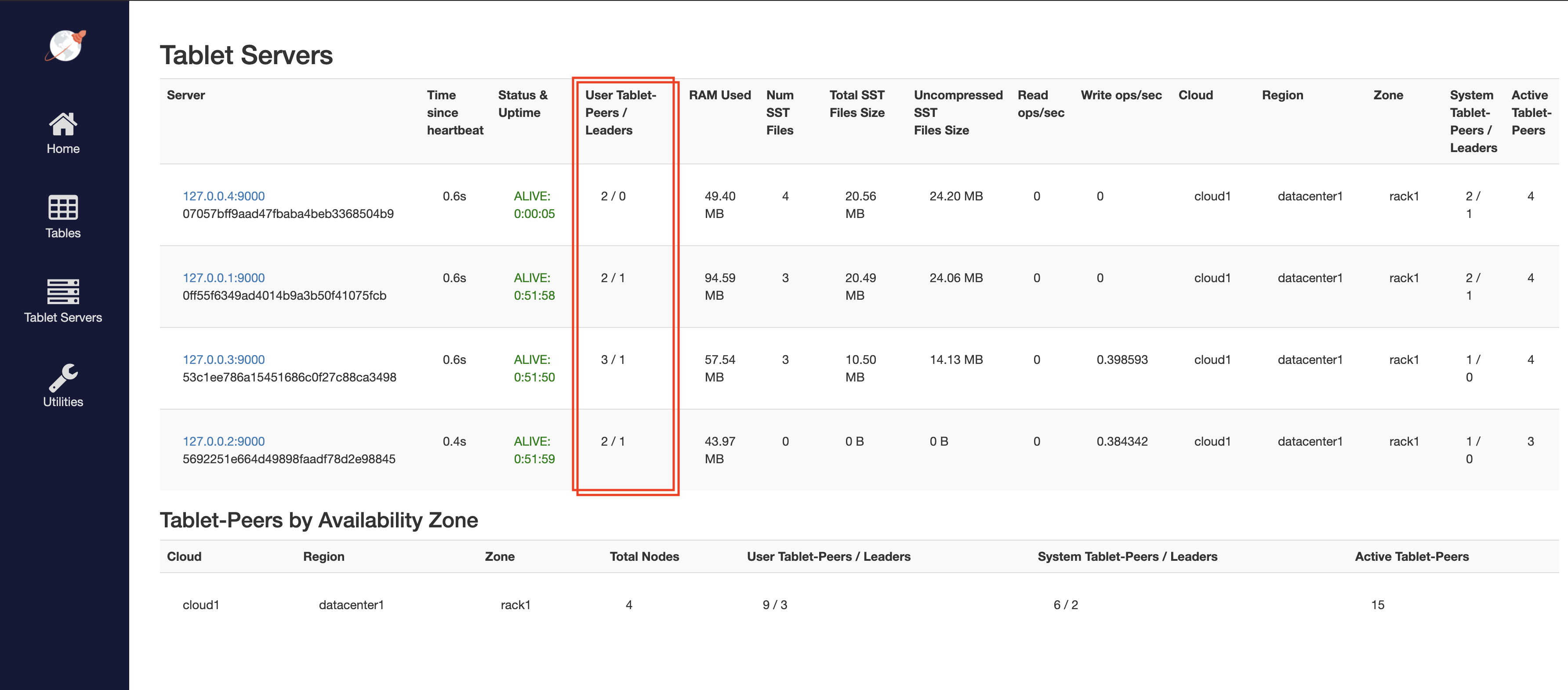Click the Tablet Servers page heading
1568x690 pixels.
246,55
